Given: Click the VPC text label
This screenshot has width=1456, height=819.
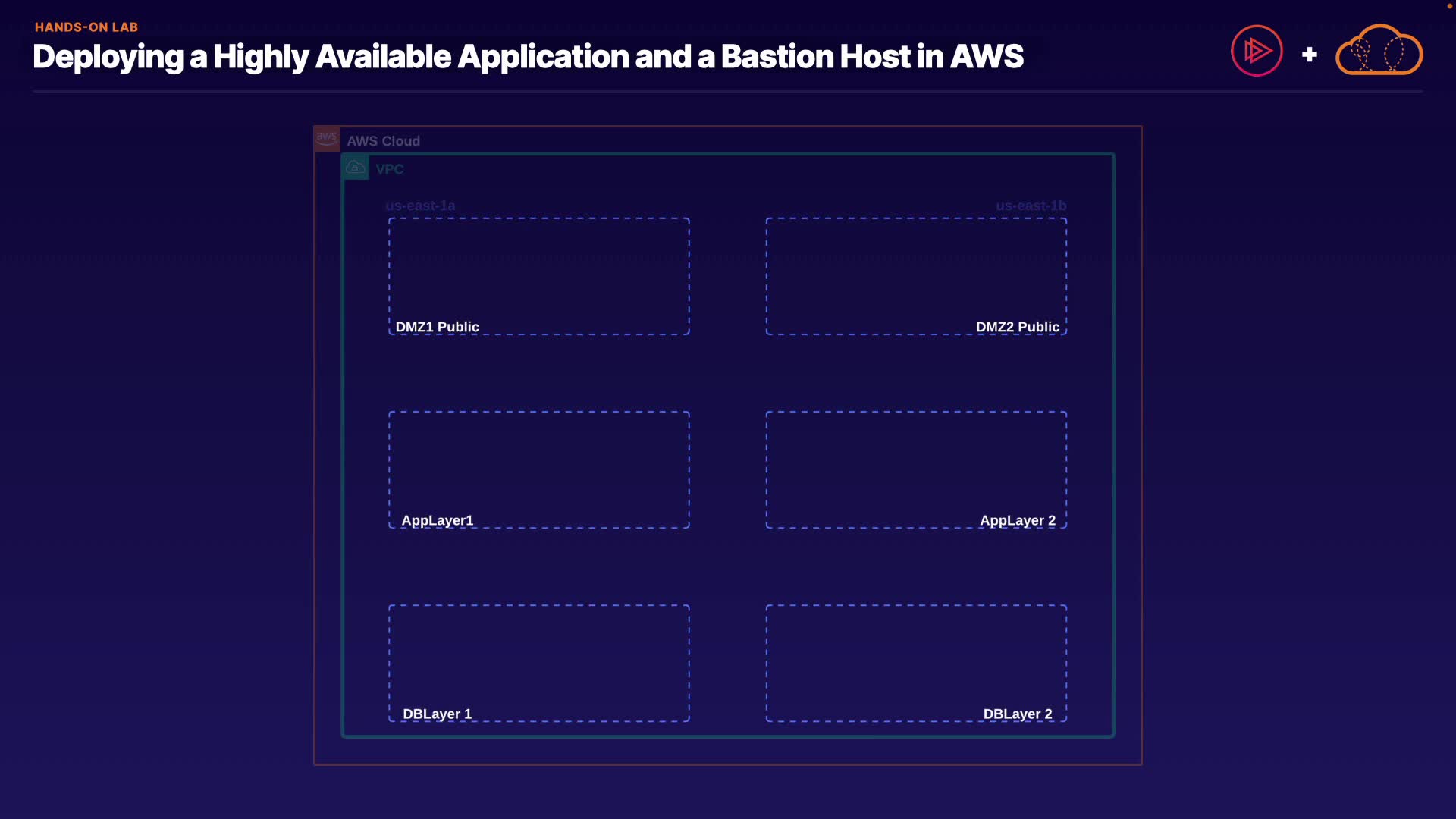Looking at the screenshot, I should 389,169.
